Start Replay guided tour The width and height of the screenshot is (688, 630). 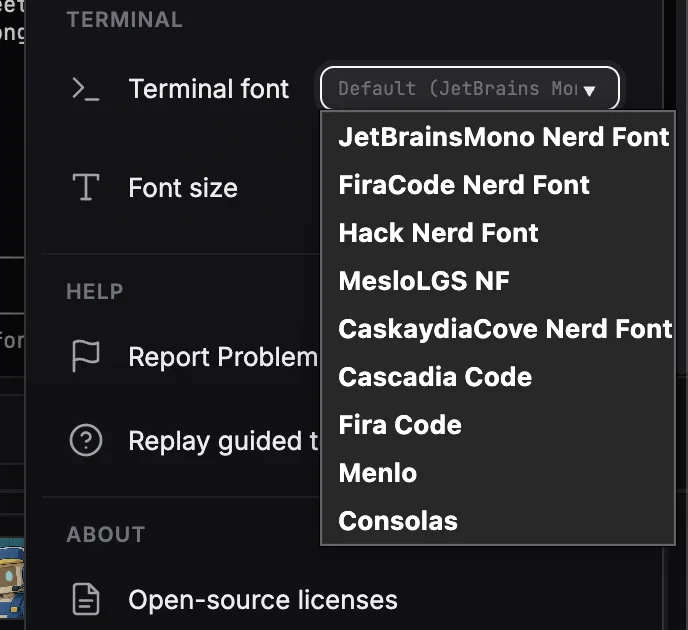(x=223, y=441)
